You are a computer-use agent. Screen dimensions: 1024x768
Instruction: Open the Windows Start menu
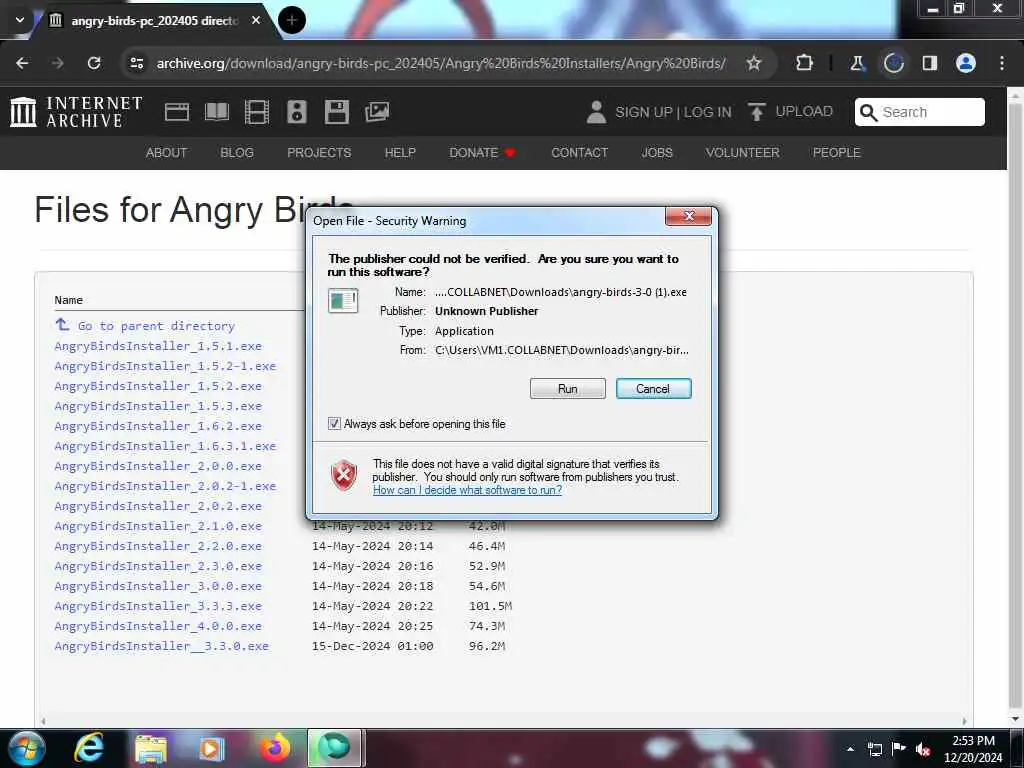tap(27, 748)
